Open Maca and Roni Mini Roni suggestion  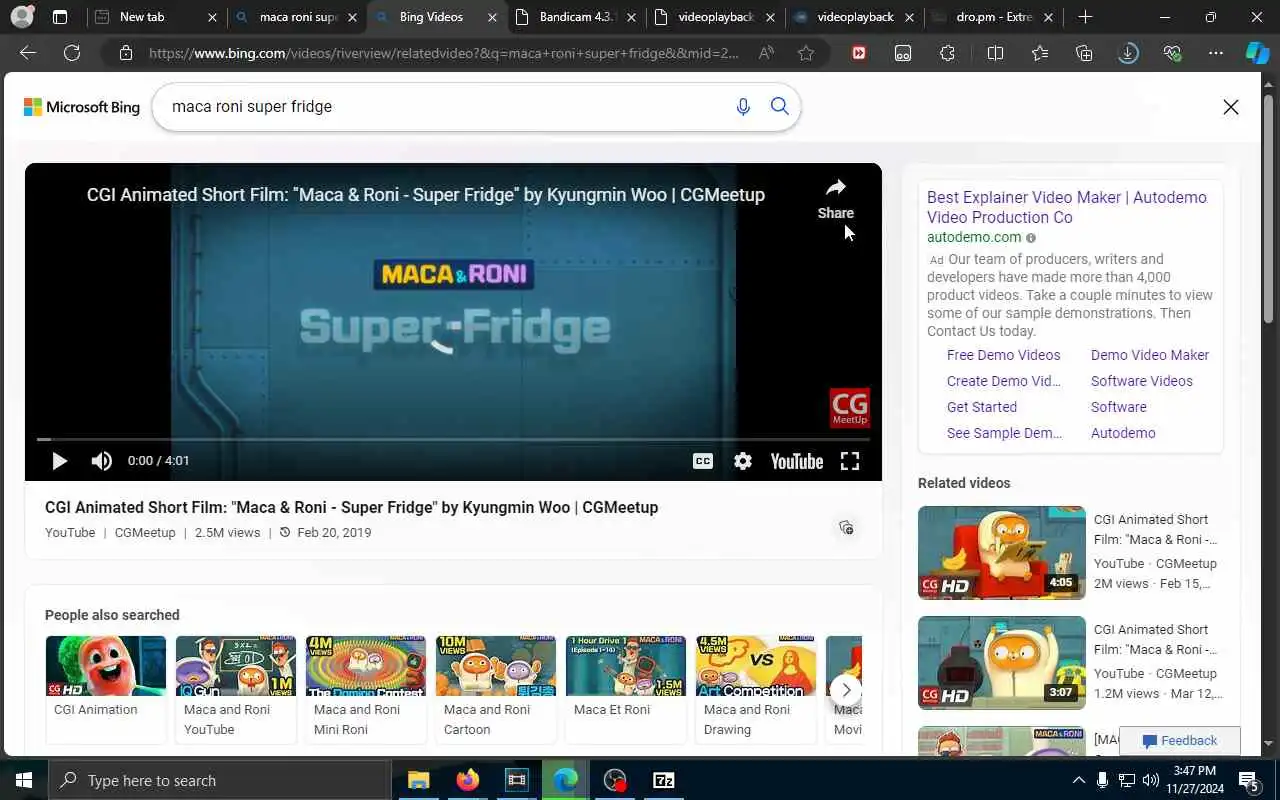pos(366,690)
